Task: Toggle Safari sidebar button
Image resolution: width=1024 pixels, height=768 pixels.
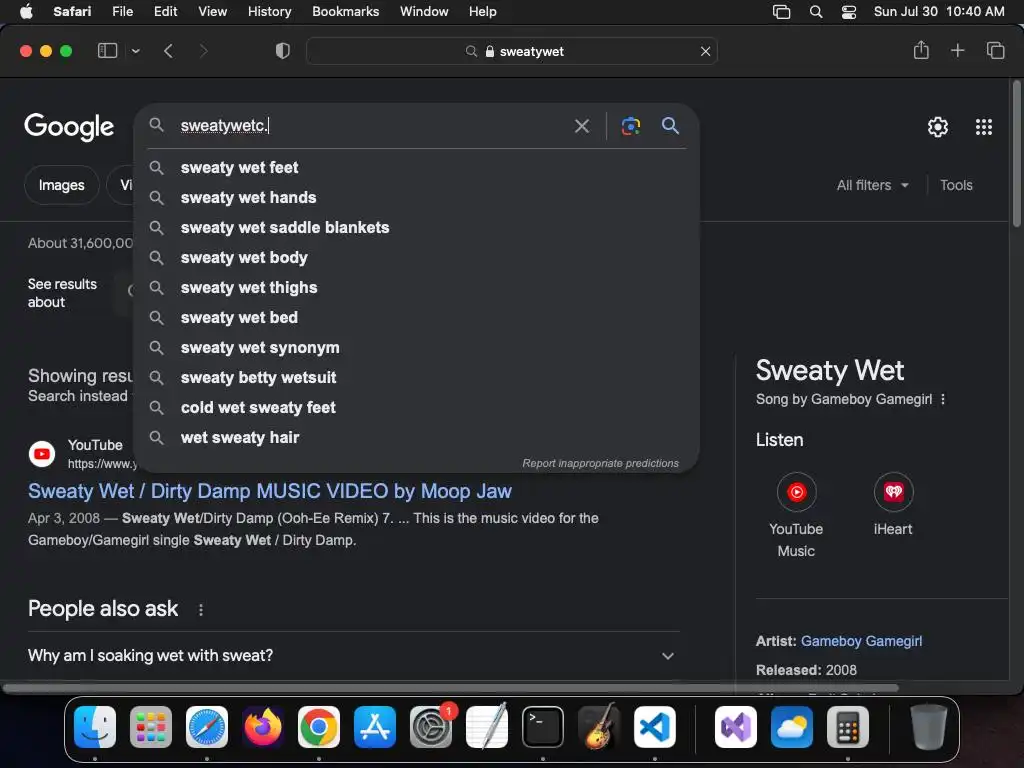Action: coord(107,51)
